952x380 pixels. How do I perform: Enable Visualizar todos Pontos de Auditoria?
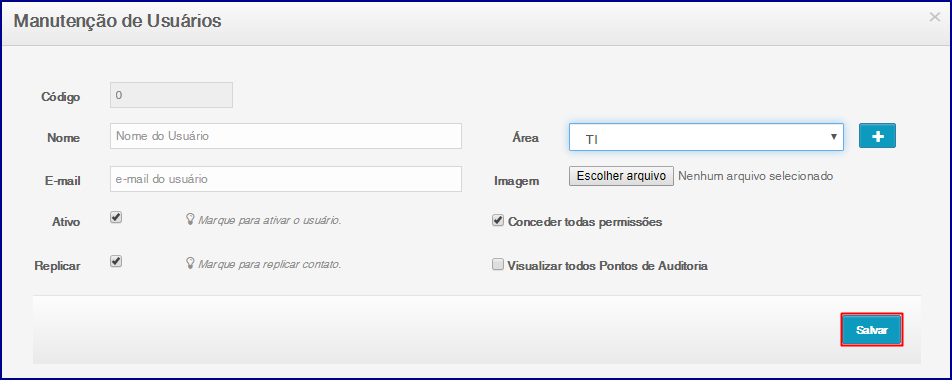tap(498, 265)
